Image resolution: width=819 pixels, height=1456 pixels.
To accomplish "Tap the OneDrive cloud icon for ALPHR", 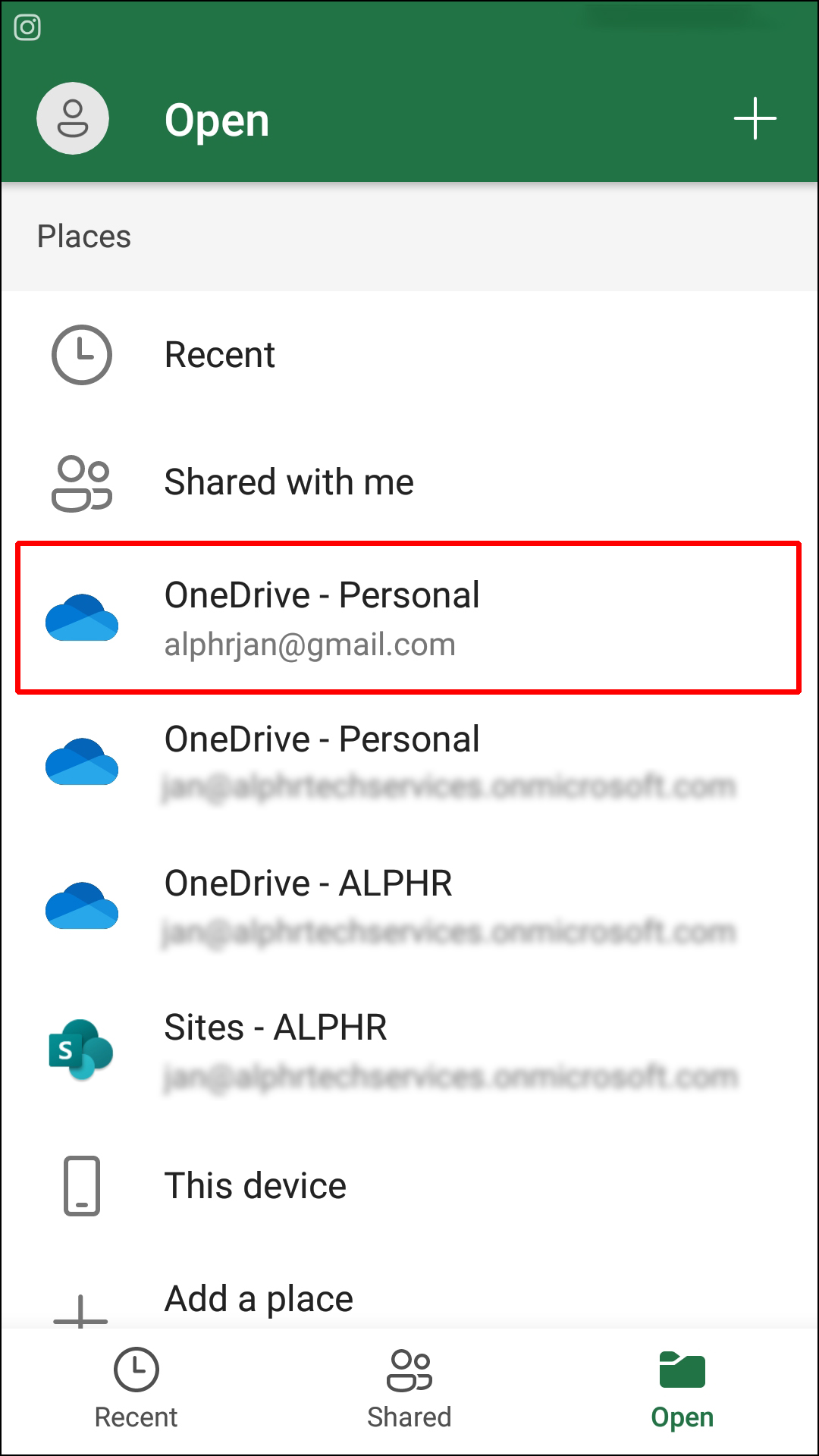I will (x=82, y=905).
